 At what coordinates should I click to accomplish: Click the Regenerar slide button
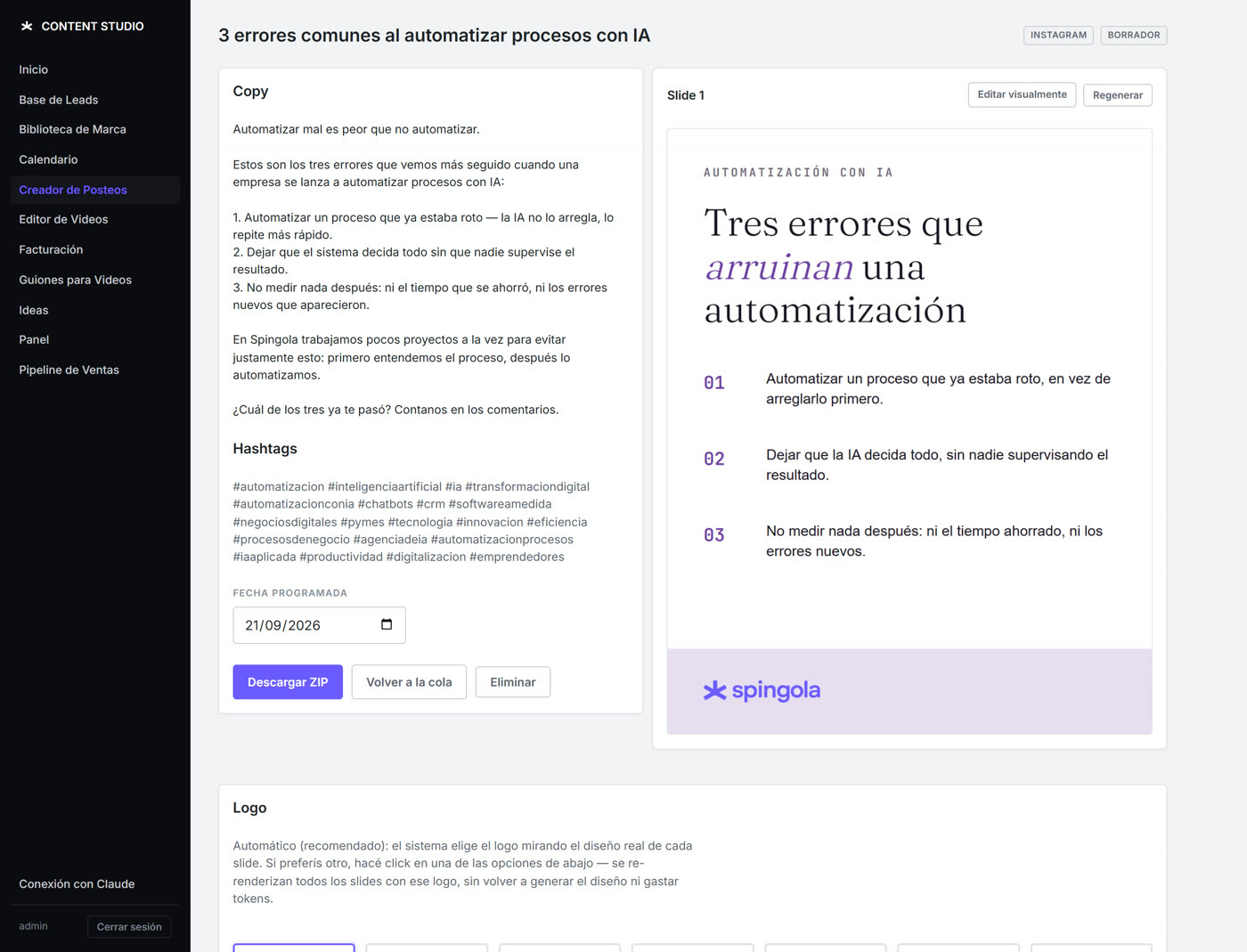(1118, 95)
